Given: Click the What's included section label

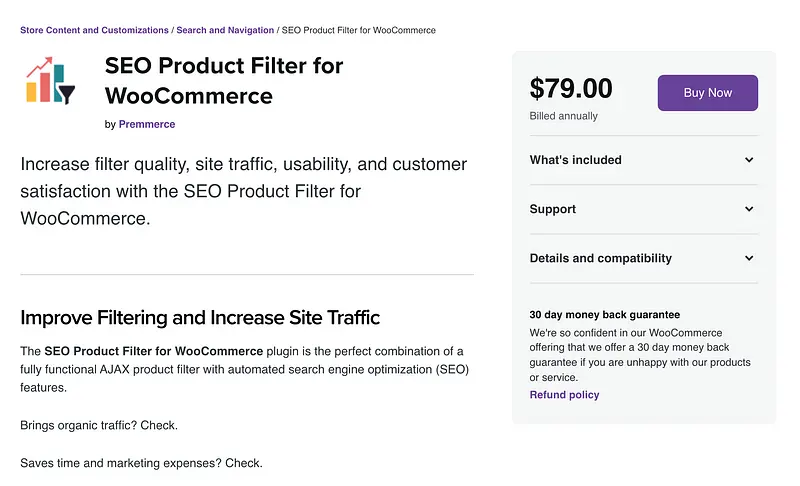Looking at the screenshot, I should click(575, 160).
